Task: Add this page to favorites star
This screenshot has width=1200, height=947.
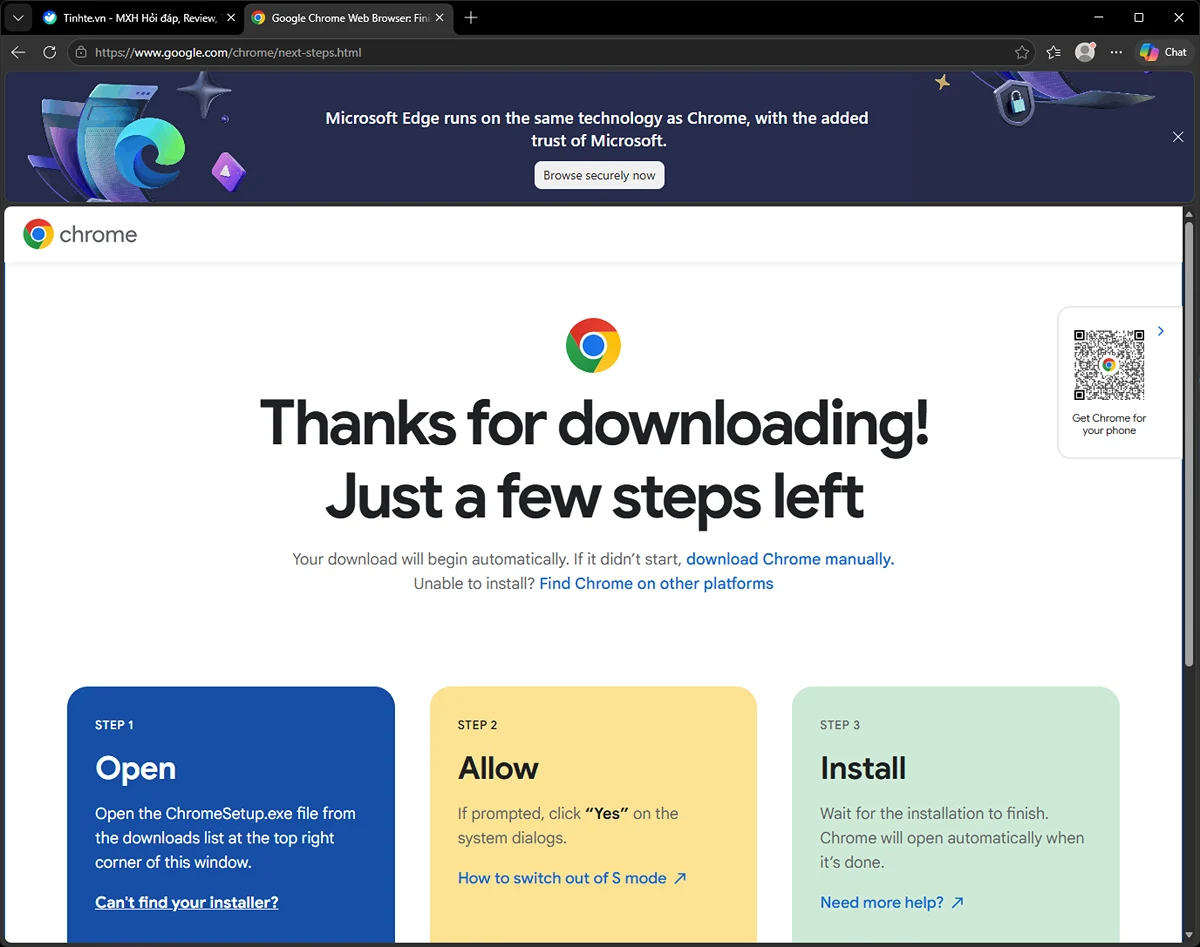Action: click(1021, 52)
